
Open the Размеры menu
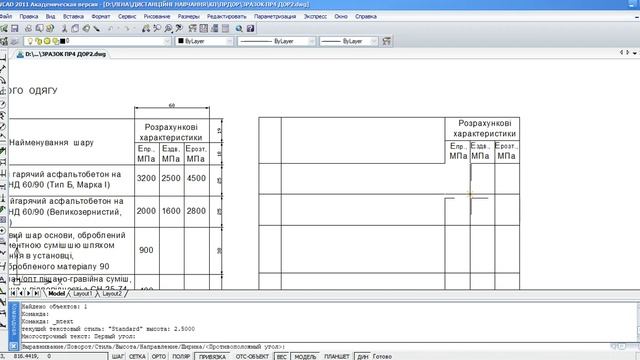[189, 16]
